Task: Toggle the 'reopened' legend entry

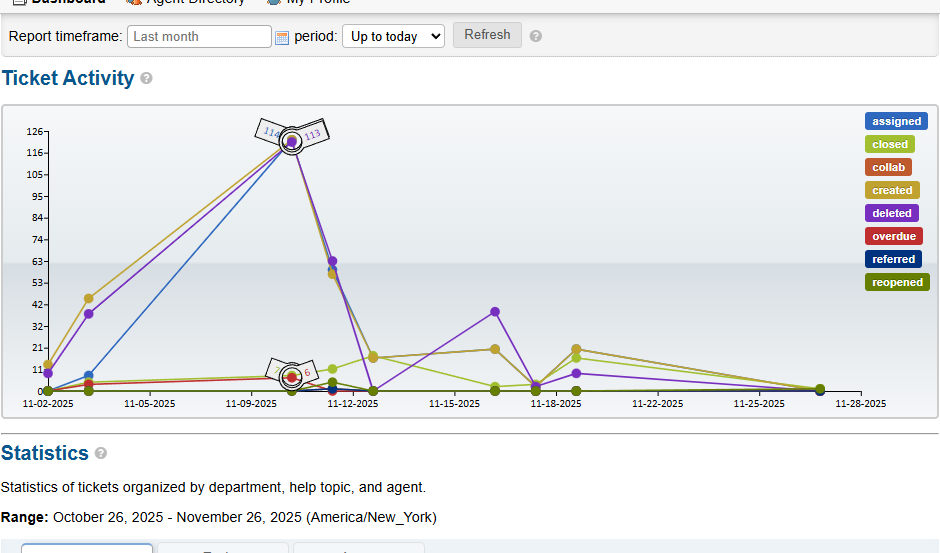Action: 897,282
